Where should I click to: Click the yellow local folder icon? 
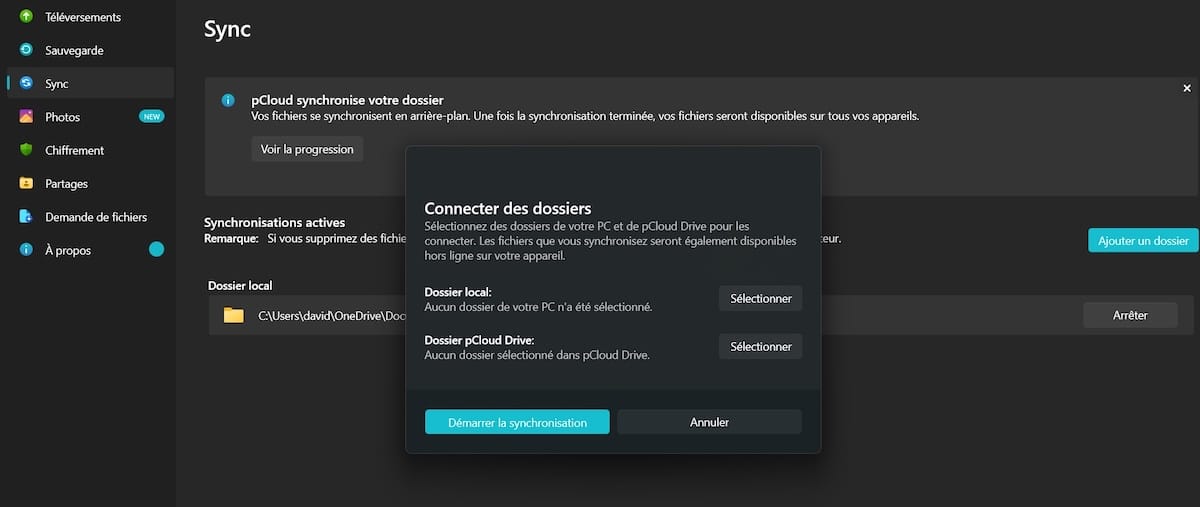click(234, 315)
